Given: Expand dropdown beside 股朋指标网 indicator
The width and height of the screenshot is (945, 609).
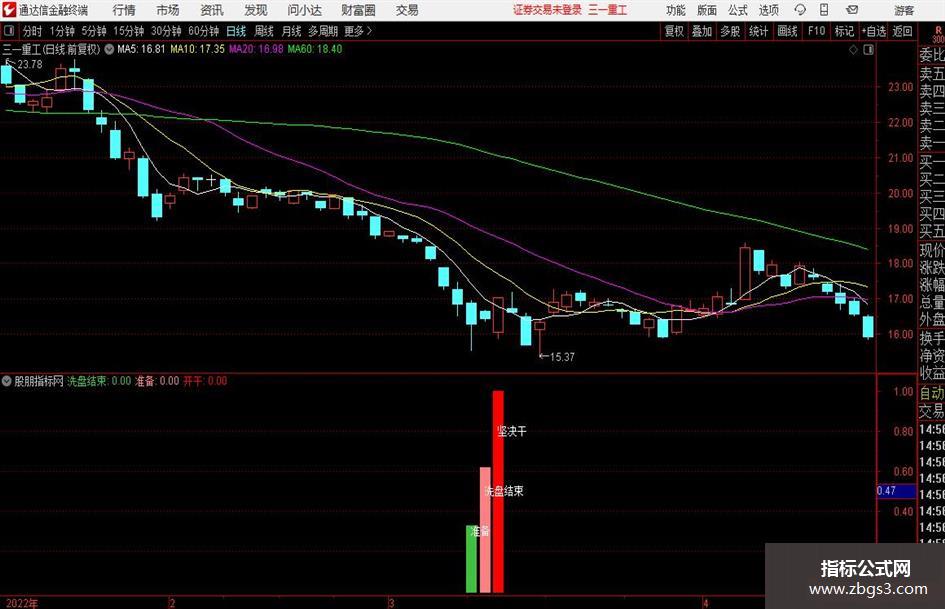Looking at the screenshot, I should pyautogui.click(x=7, y=381).
